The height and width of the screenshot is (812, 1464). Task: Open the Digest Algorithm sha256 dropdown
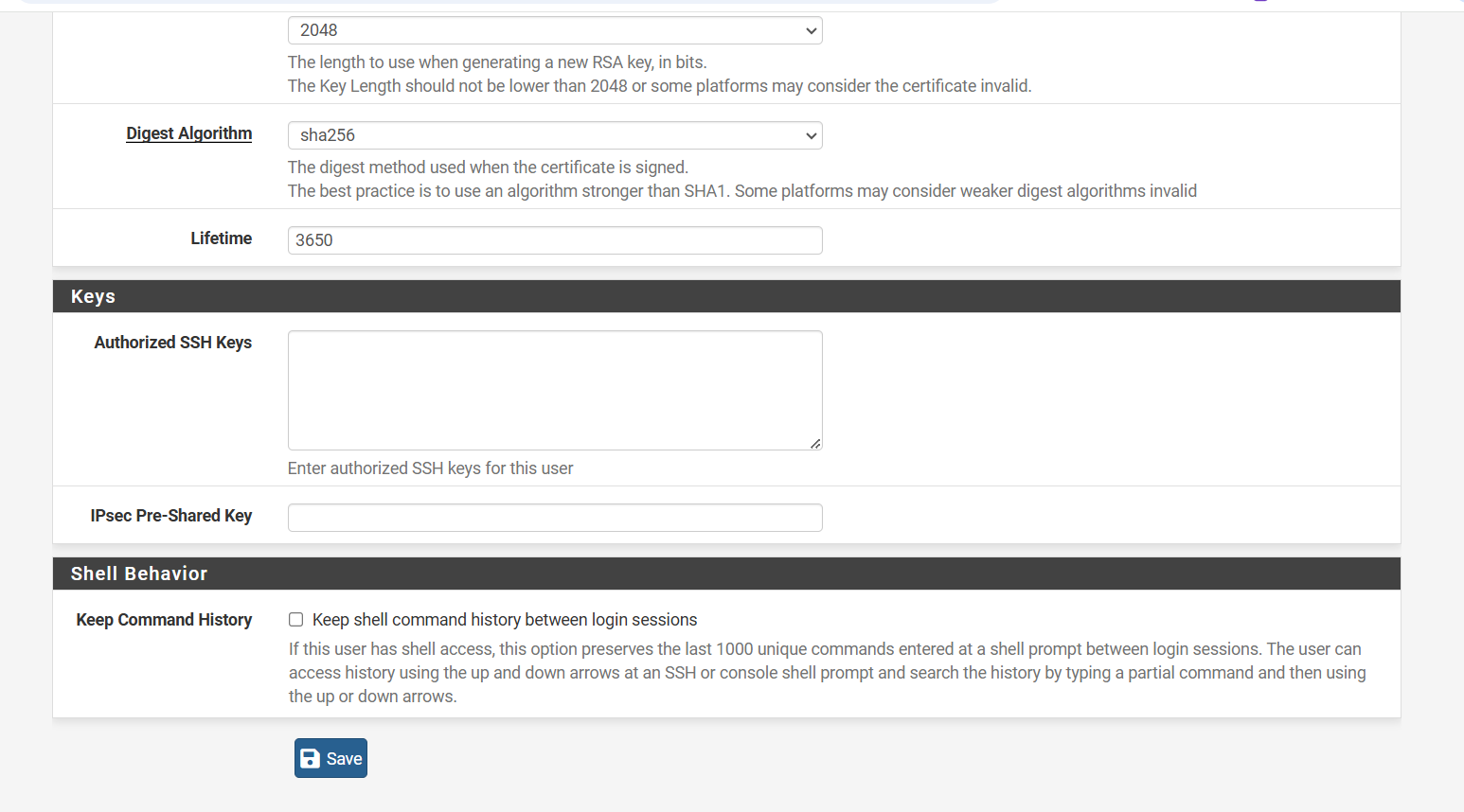tap(554, 135)
